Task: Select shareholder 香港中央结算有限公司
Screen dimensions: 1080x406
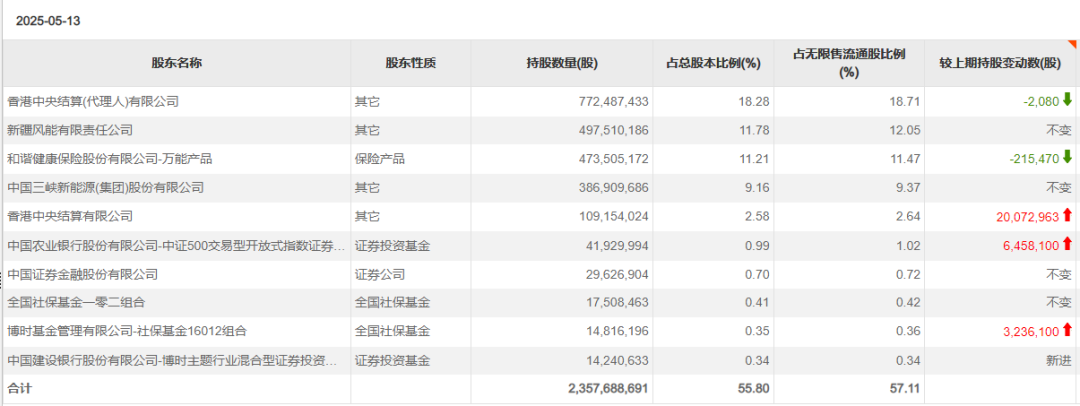Action: tap(70, 216)
